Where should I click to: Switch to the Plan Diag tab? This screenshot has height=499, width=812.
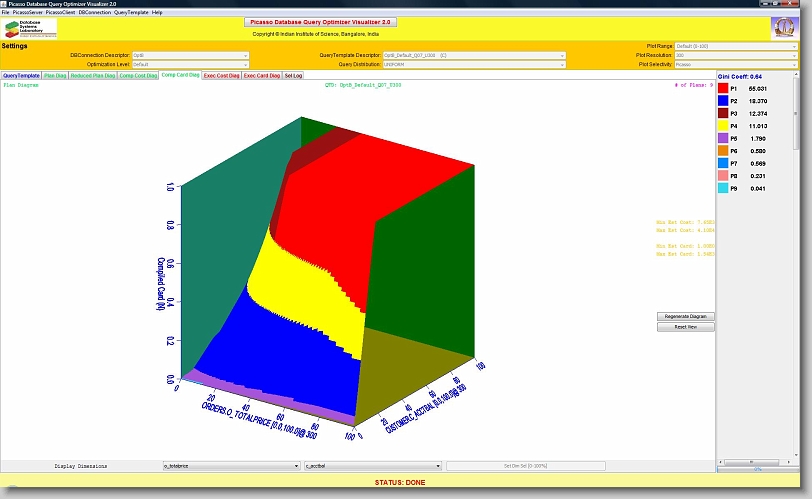point(55,75)
